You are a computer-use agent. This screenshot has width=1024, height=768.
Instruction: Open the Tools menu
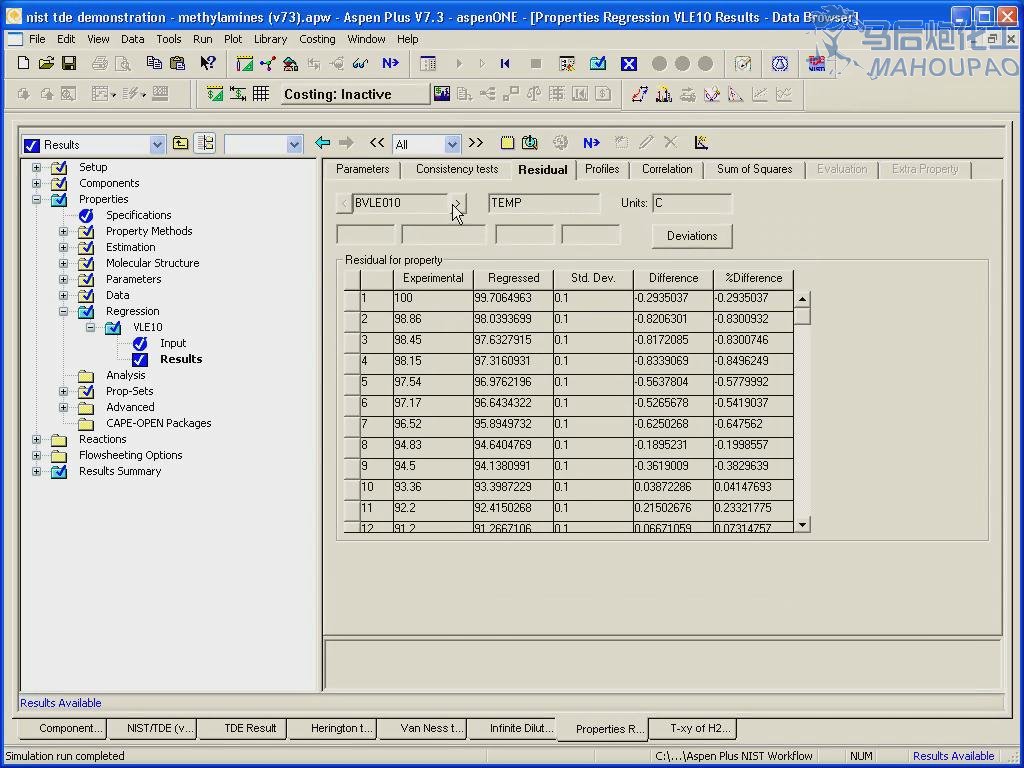click(x=168, y=39)
